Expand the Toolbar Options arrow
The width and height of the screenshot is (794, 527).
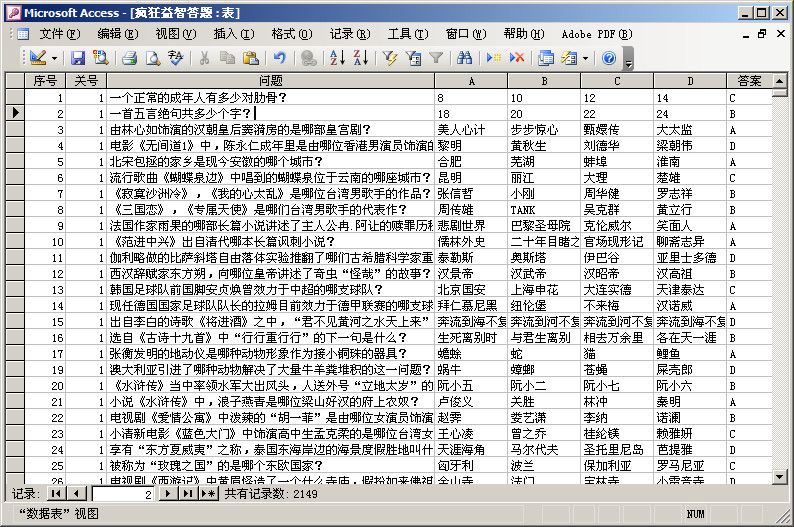pos(628,58)
